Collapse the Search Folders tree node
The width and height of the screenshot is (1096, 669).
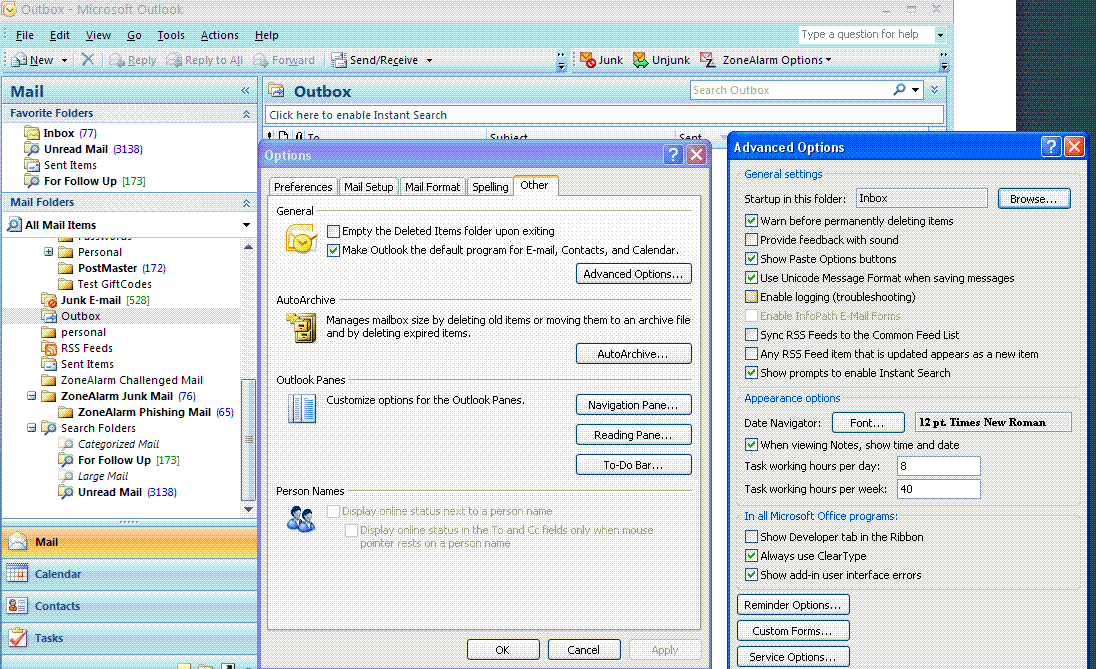coord(31,428)
